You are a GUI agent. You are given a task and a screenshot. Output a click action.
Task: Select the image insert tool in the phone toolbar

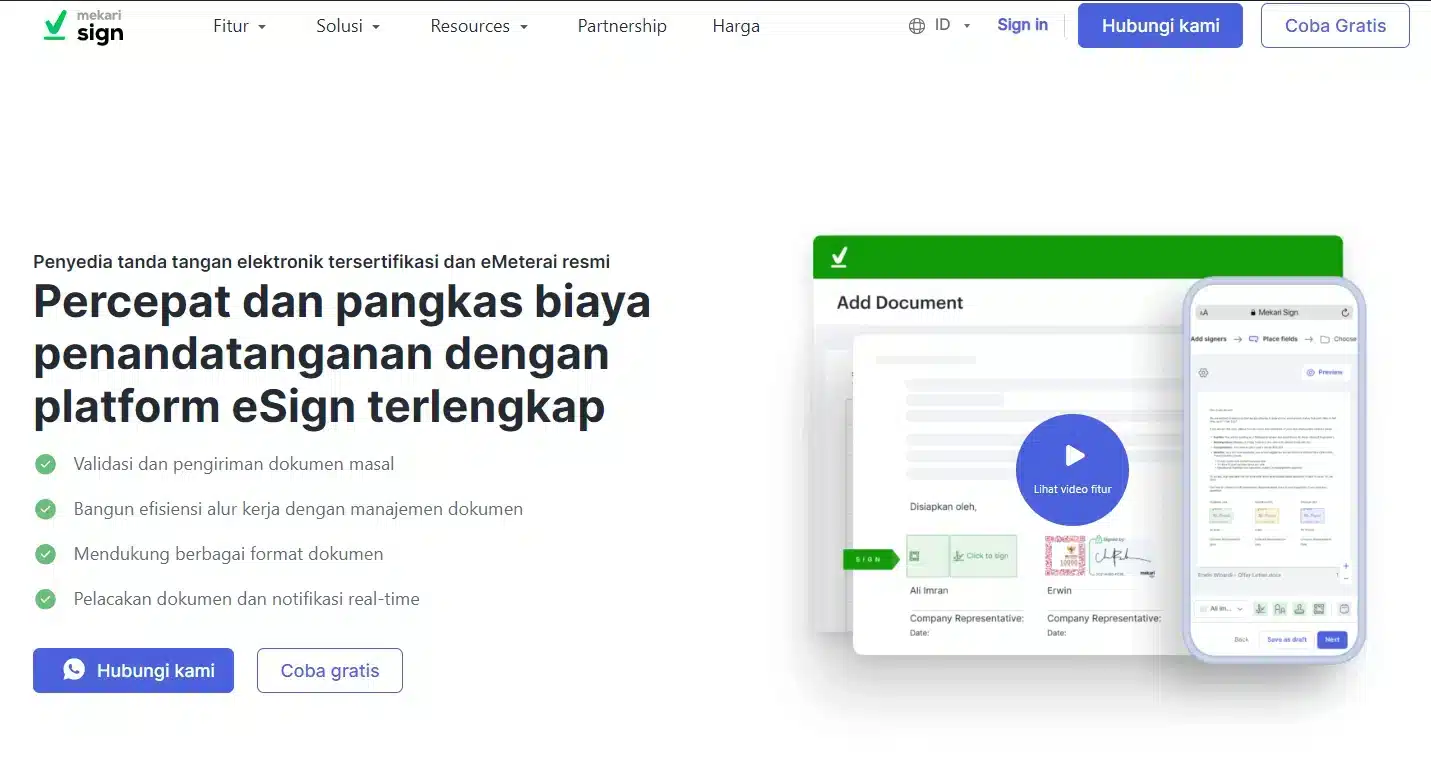(1319, 609)
